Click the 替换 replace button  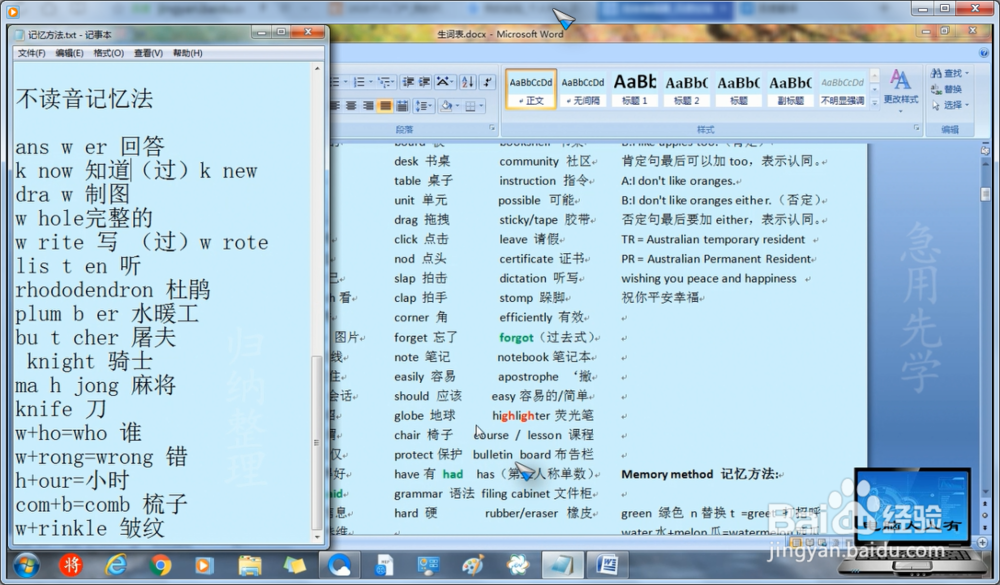[x=946, y=89]
